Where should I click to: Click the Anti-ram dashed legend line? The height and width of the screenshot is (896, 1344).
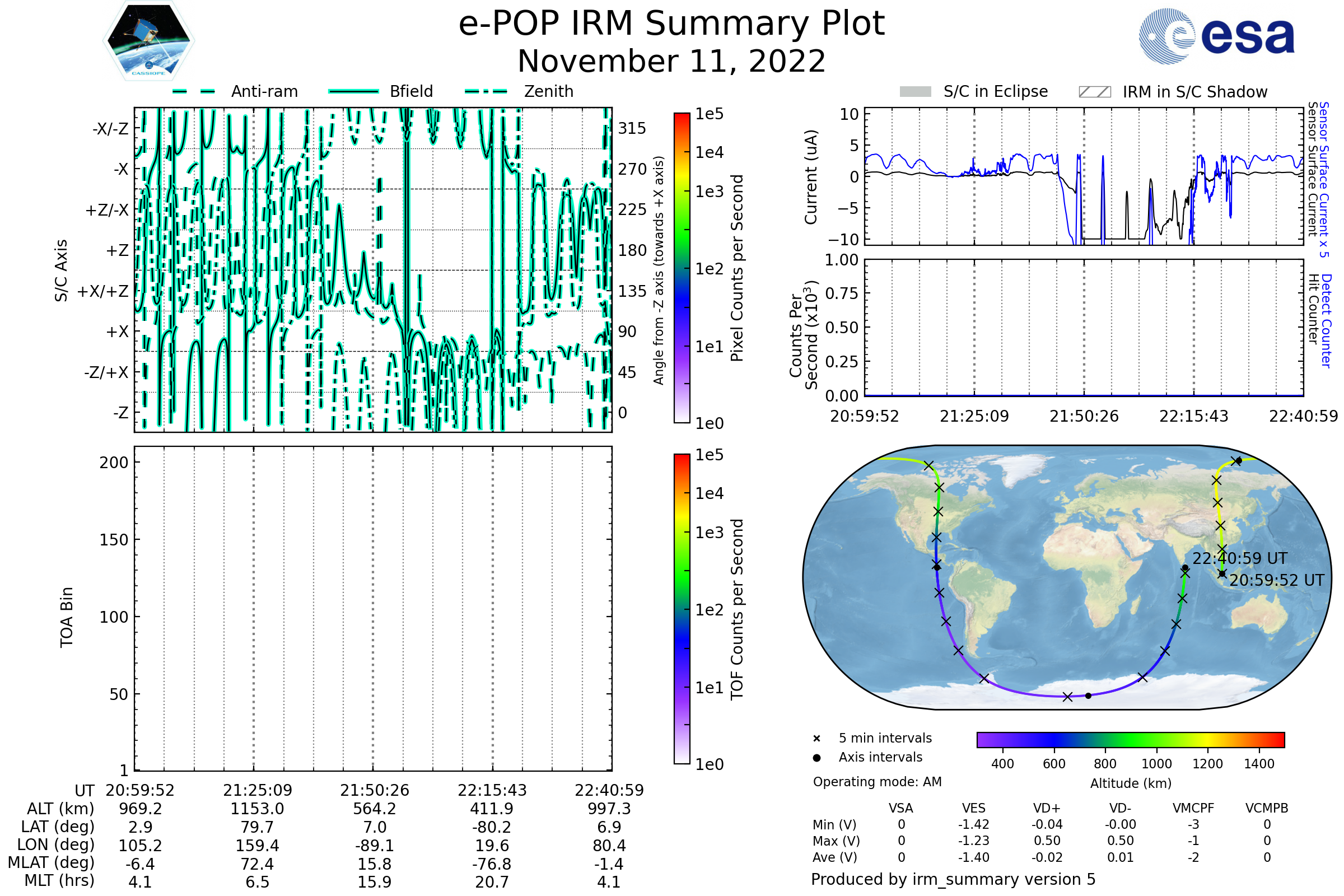[194, 91]
